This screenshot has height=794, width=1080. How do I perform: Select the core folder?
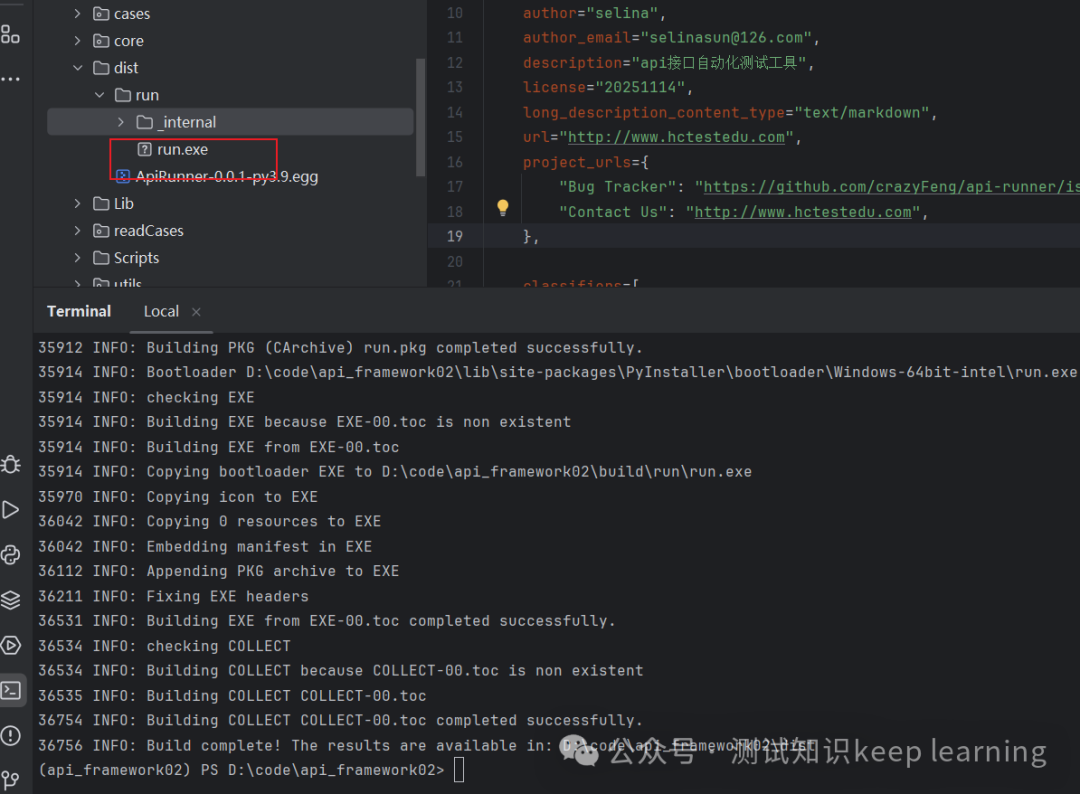[x=129, y=41]
